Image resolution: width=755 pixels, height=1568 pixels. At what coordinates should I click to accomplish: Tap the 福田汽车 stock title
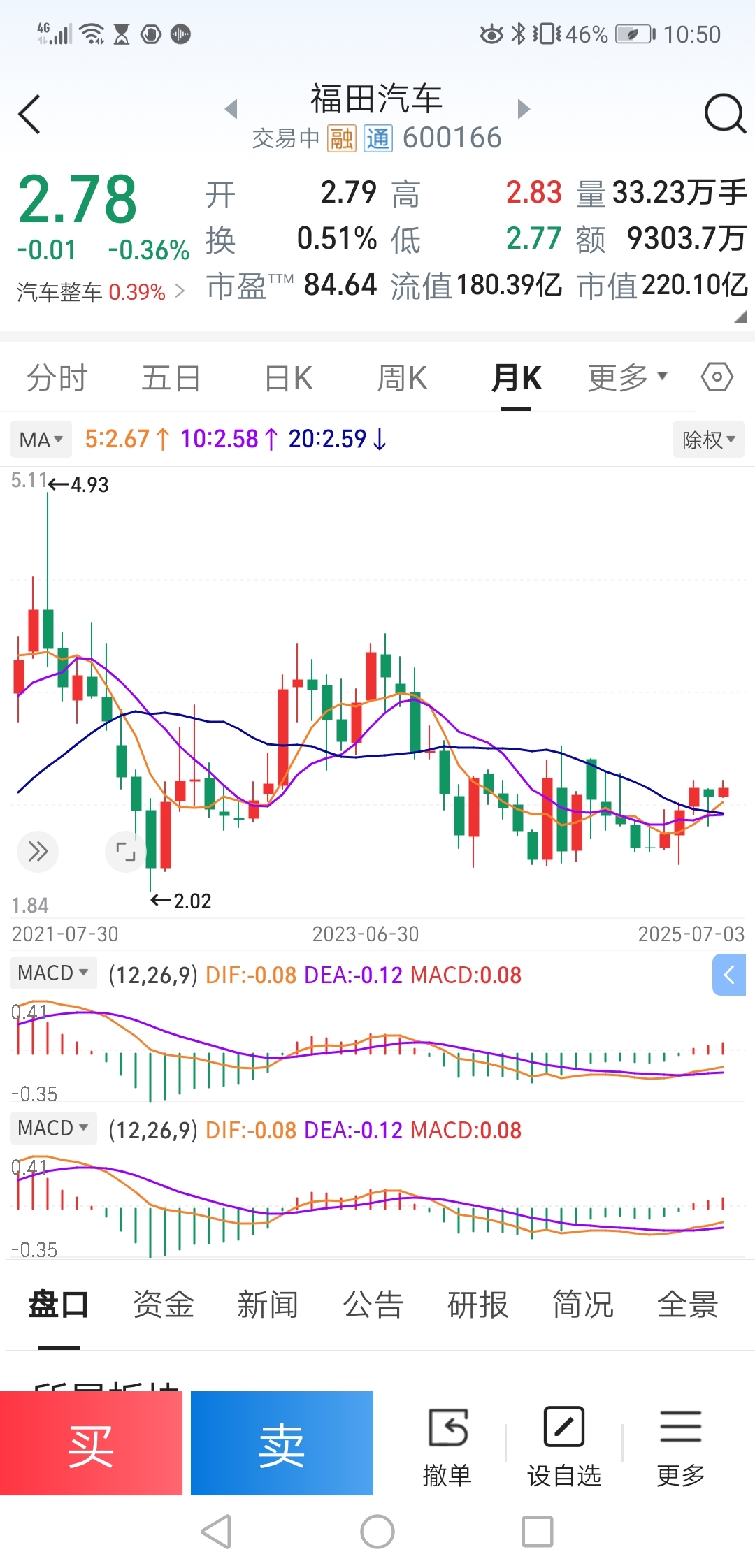(377, 99)
